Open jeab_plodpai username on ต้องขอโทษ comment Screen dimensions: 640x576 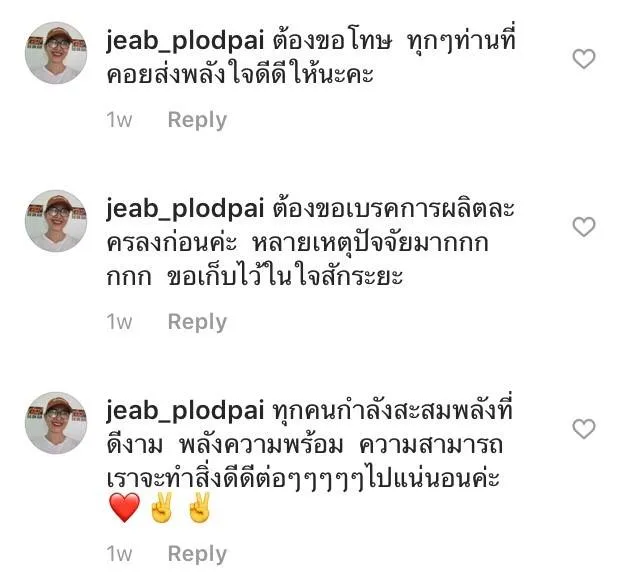tap(185, 41)
